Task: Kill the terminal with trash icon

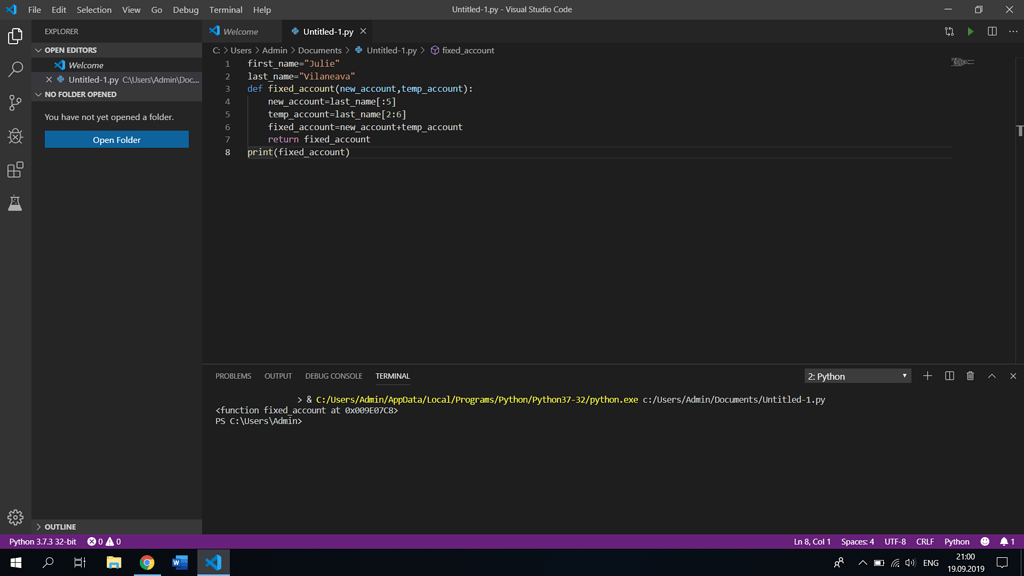Action: point(970,376)
